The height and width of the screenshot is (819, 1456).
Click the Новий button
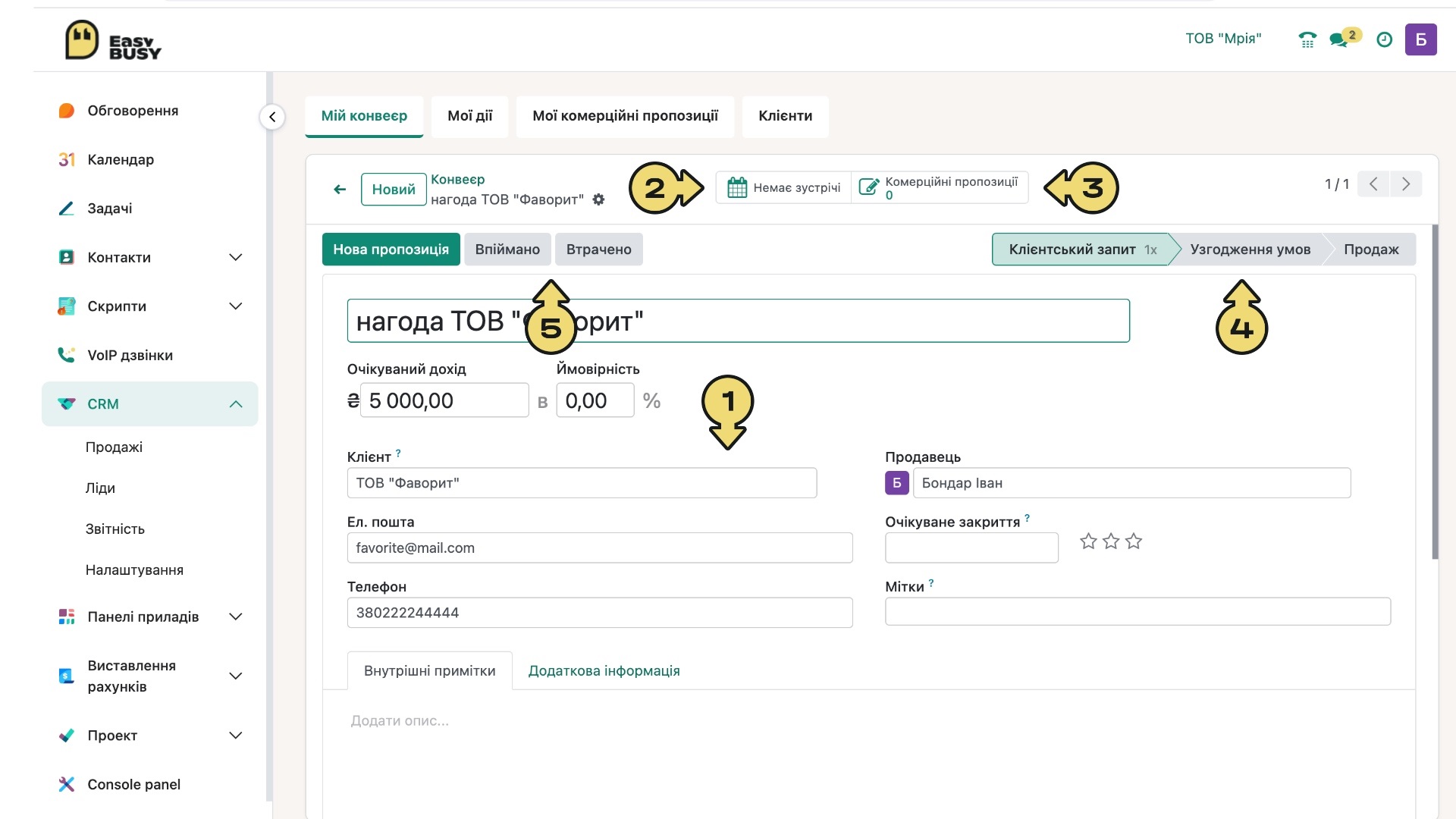[x=394, y=190]
